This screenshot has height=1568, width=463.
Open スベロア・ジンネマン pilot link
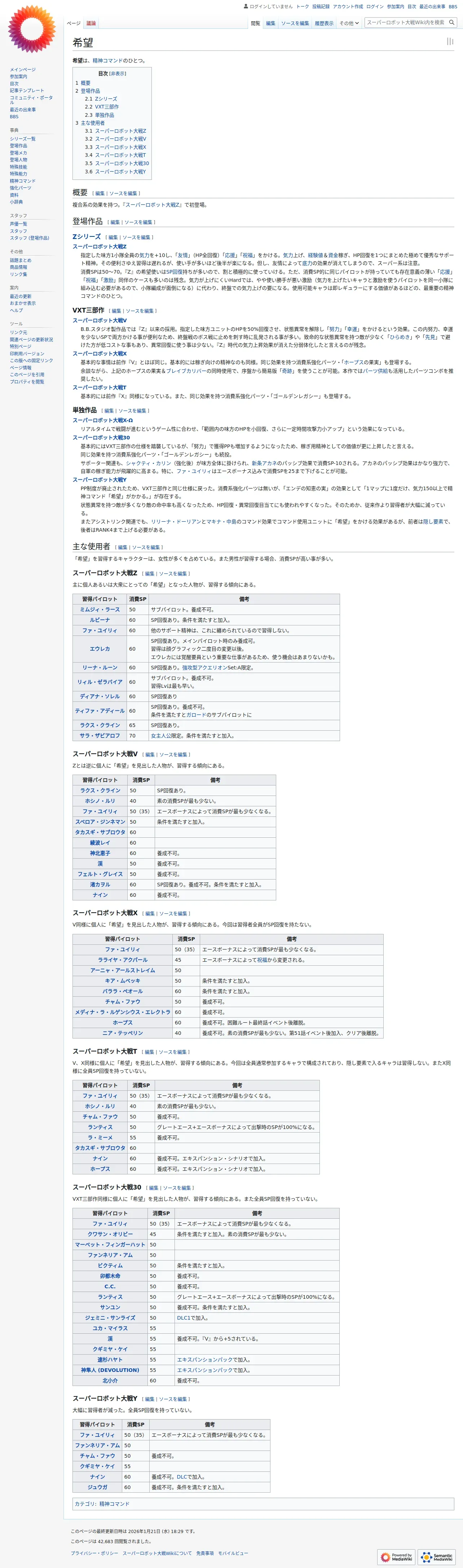100,822
